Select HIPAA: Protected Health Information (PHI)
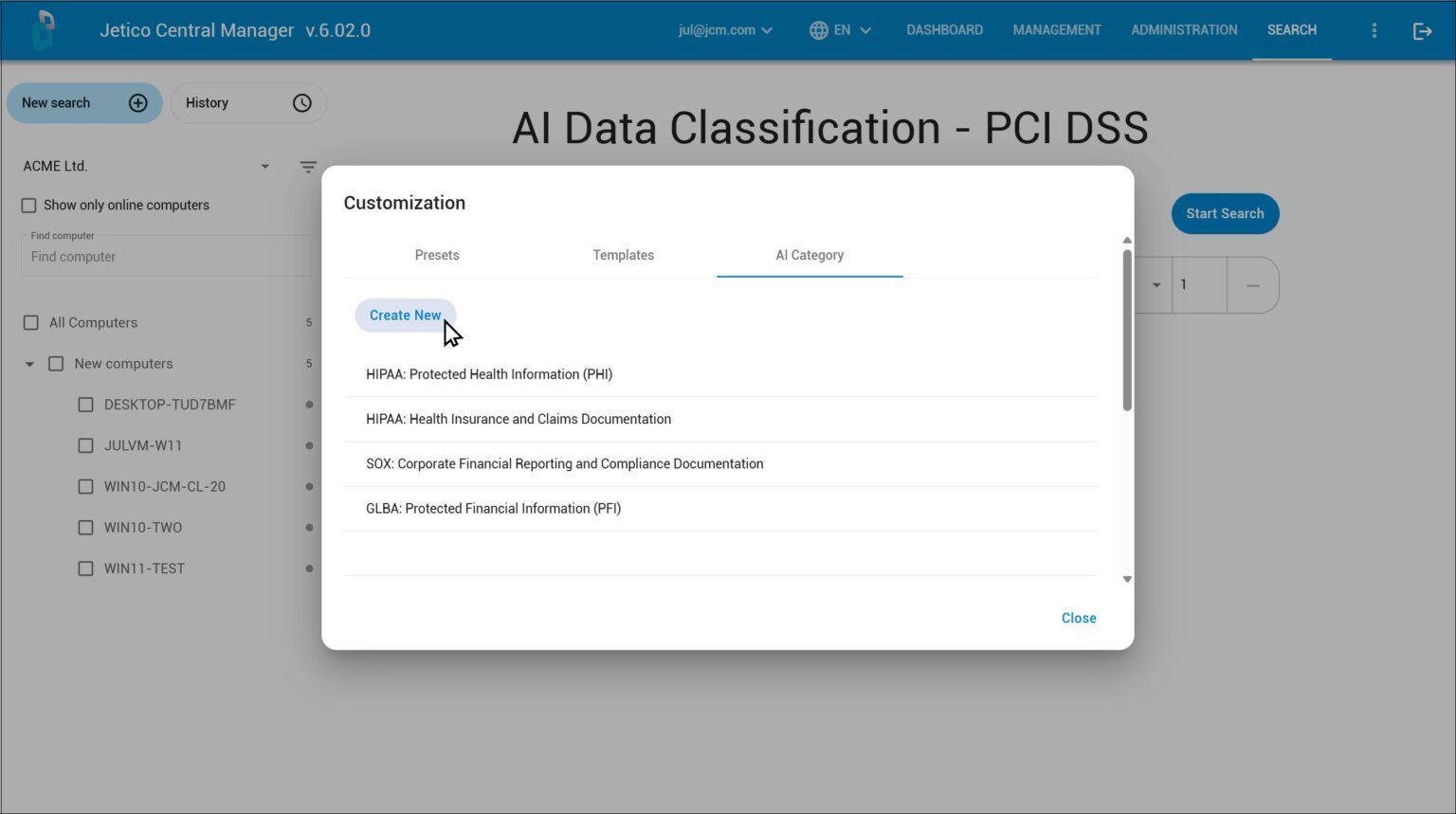The width and height of the screenshot is (1456, 814). tap(720, 374)
